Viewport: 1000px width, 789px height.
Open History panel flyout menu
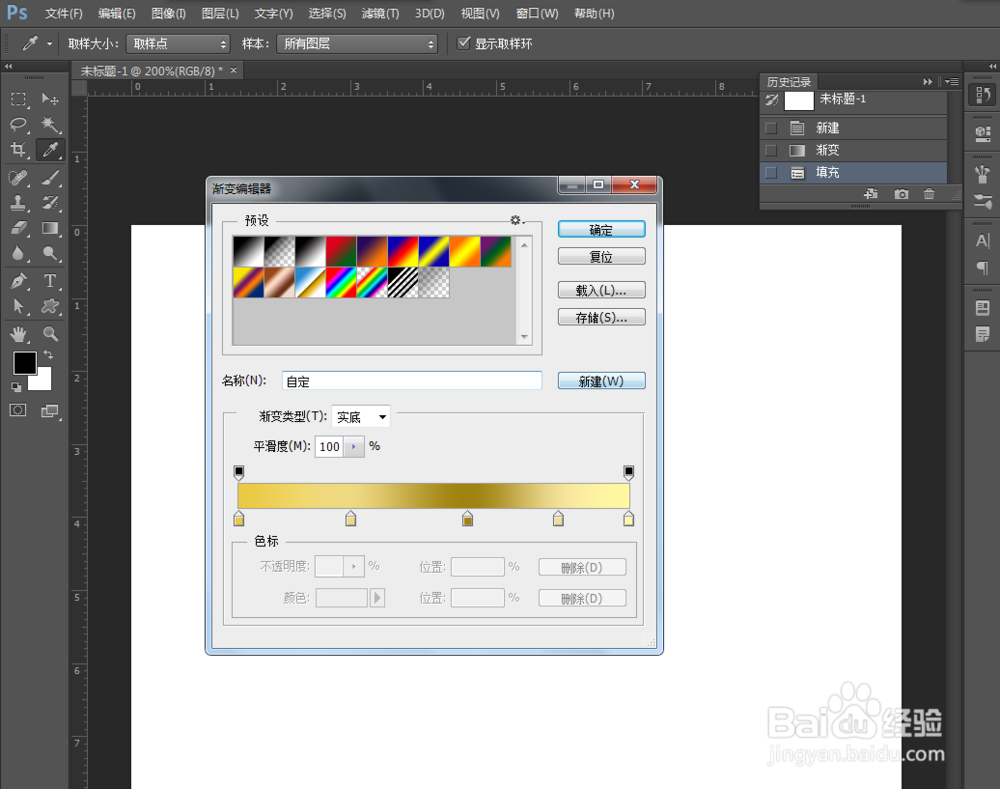click(x=952, y=82)
